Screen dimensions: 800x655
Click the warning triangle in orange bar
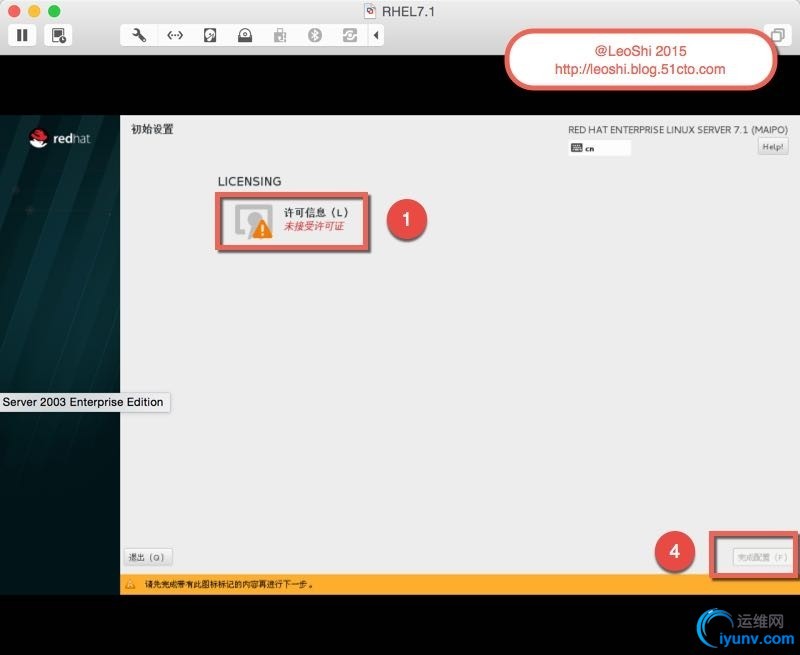point(130,584)
